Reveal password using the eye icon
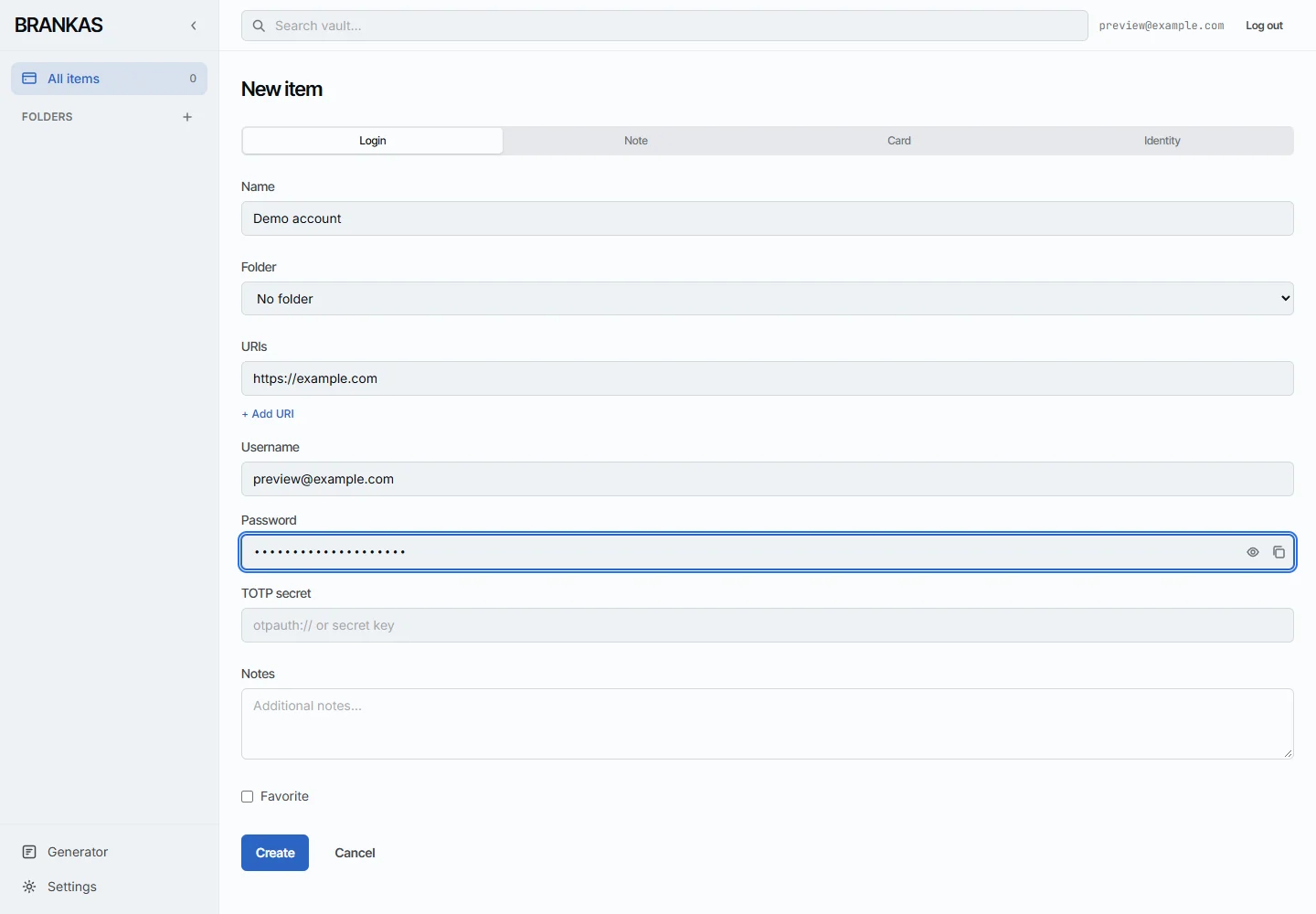Screen dimensions: 1316x914 tap(1253, 552)
